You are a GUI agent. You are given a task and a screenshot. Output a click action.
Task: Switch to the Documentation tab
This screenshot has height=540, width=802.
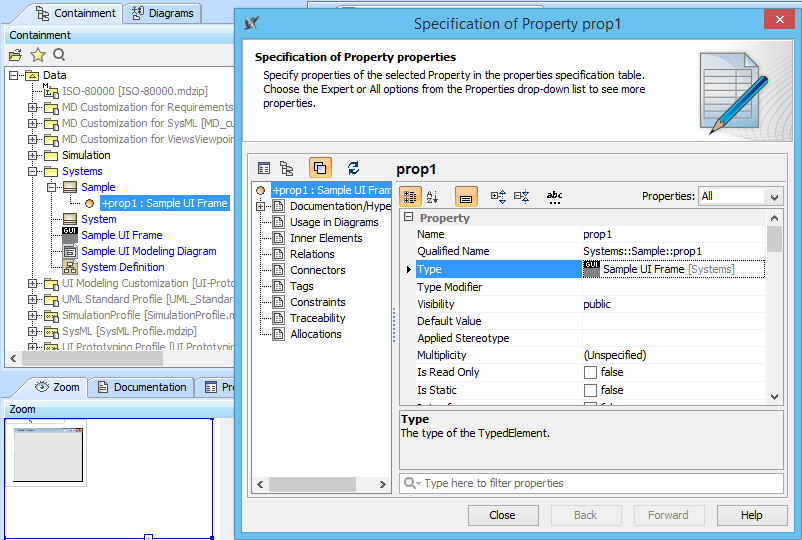(x=142, y=387)
